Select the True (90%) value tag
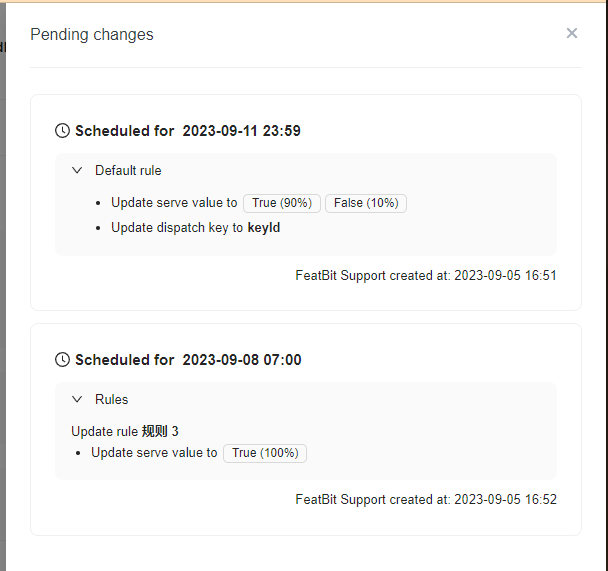This screenshot has width=608, height=571. (x=281, y=203)
